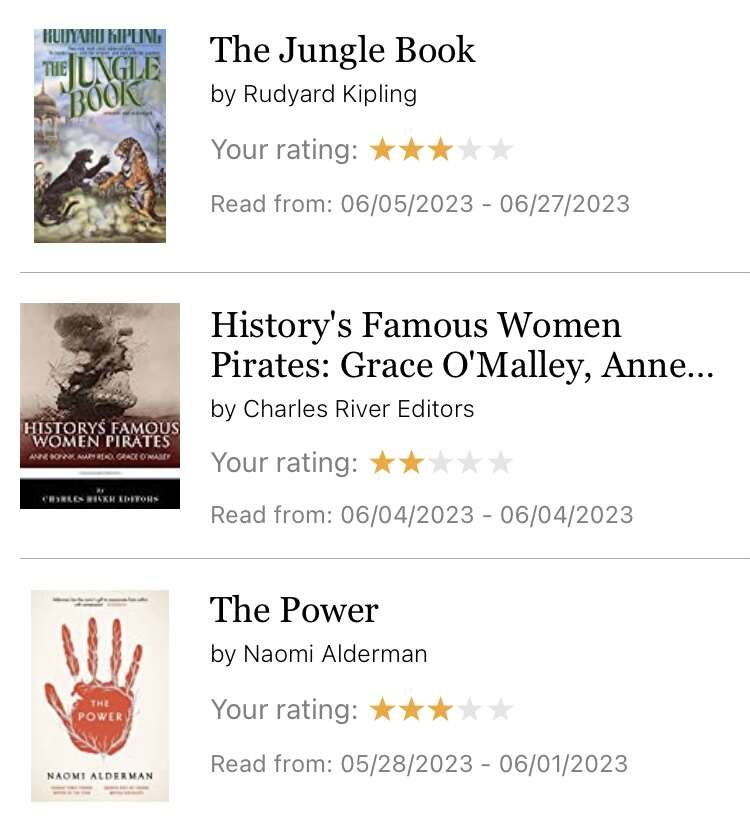Rate The Jungle Book five stars
This screenshot has height=830, width=750.
coord(500,149)
